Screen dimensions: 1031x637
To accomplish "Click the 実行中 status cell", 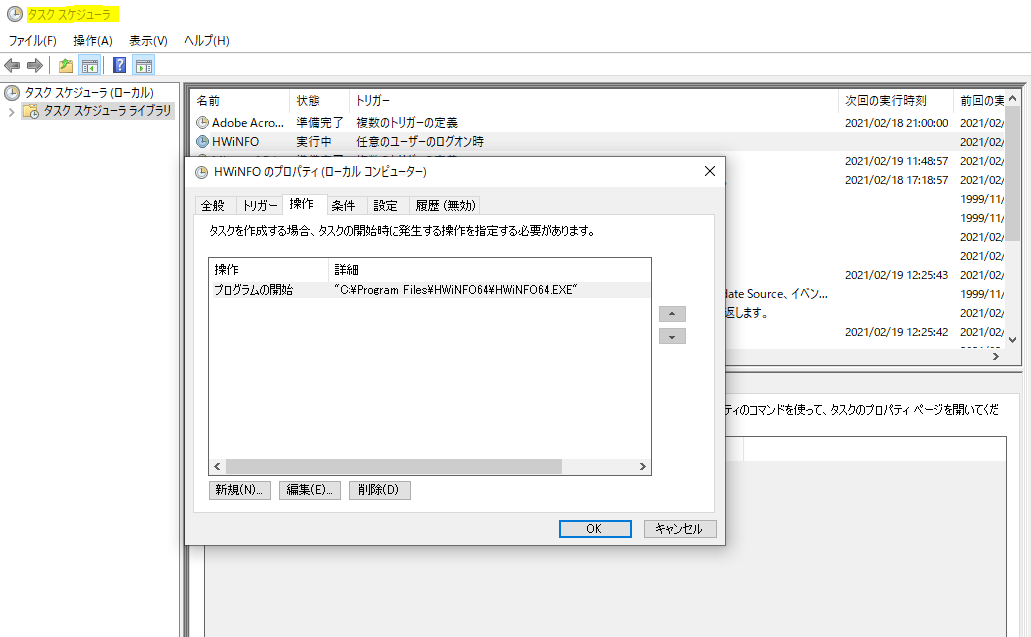I will click(x=314, y=141).
